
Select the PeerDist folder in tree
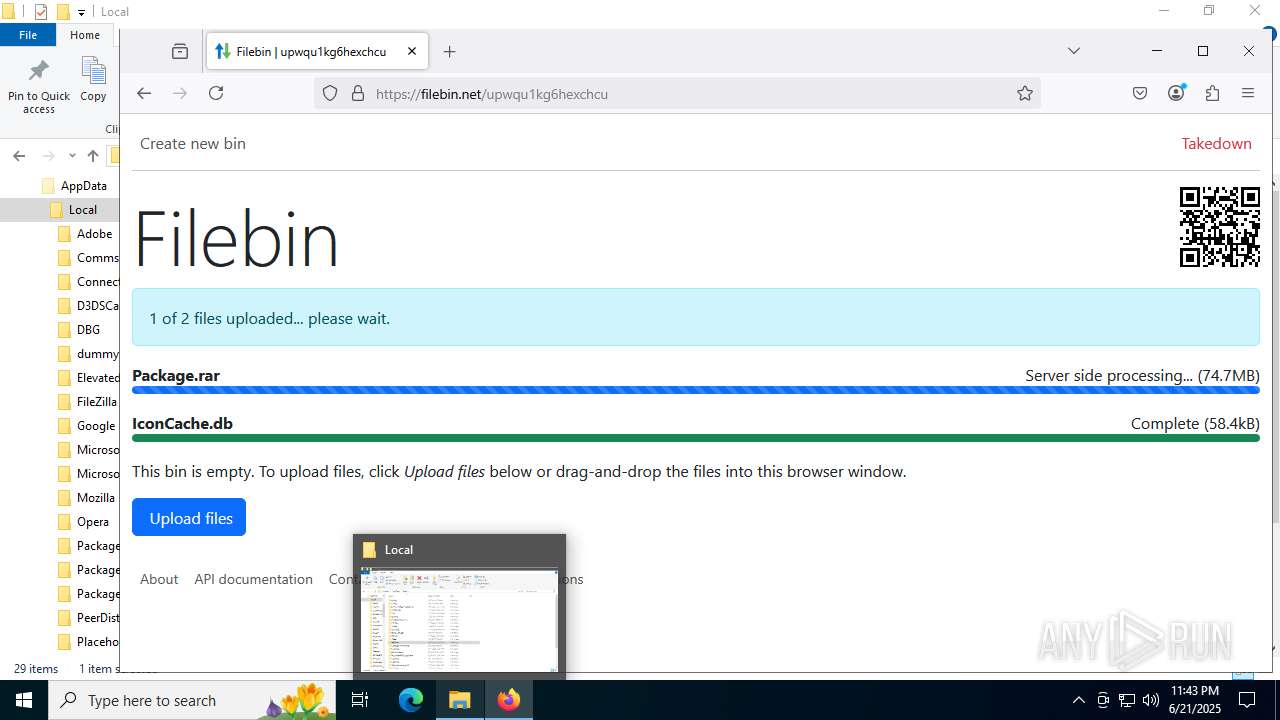coord(97,617)
